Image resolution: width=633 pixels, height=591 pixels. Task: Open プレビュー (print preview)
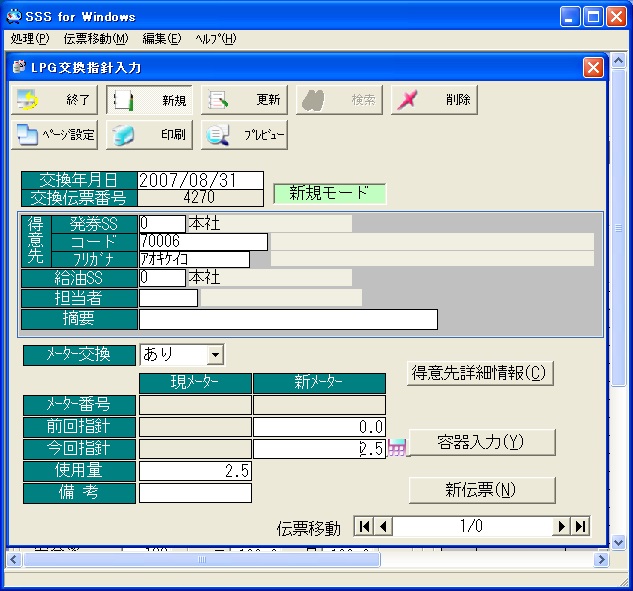pyautogui.click(x=244, y=135)
